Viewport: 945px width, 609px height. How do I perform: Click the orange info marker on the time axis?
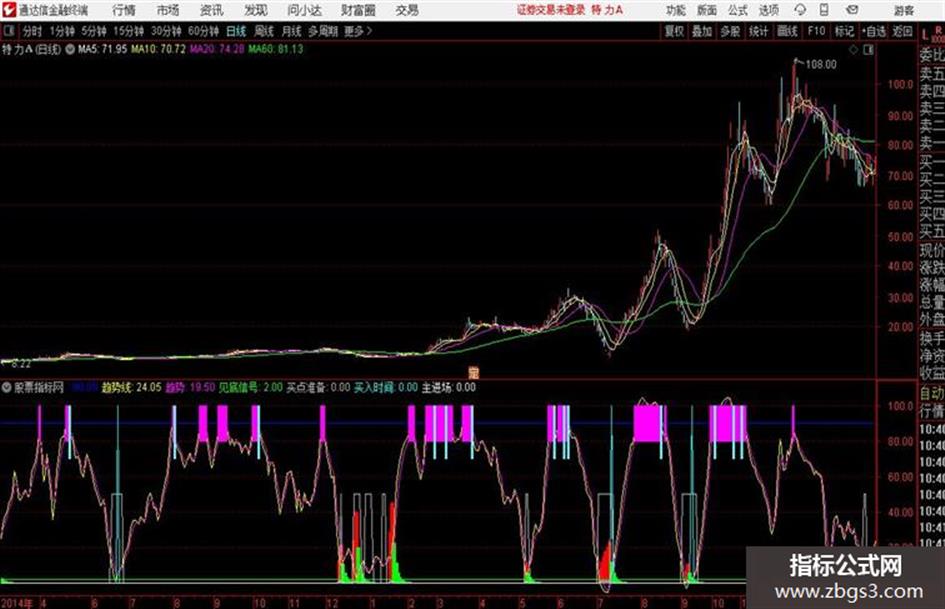[474, 373]
